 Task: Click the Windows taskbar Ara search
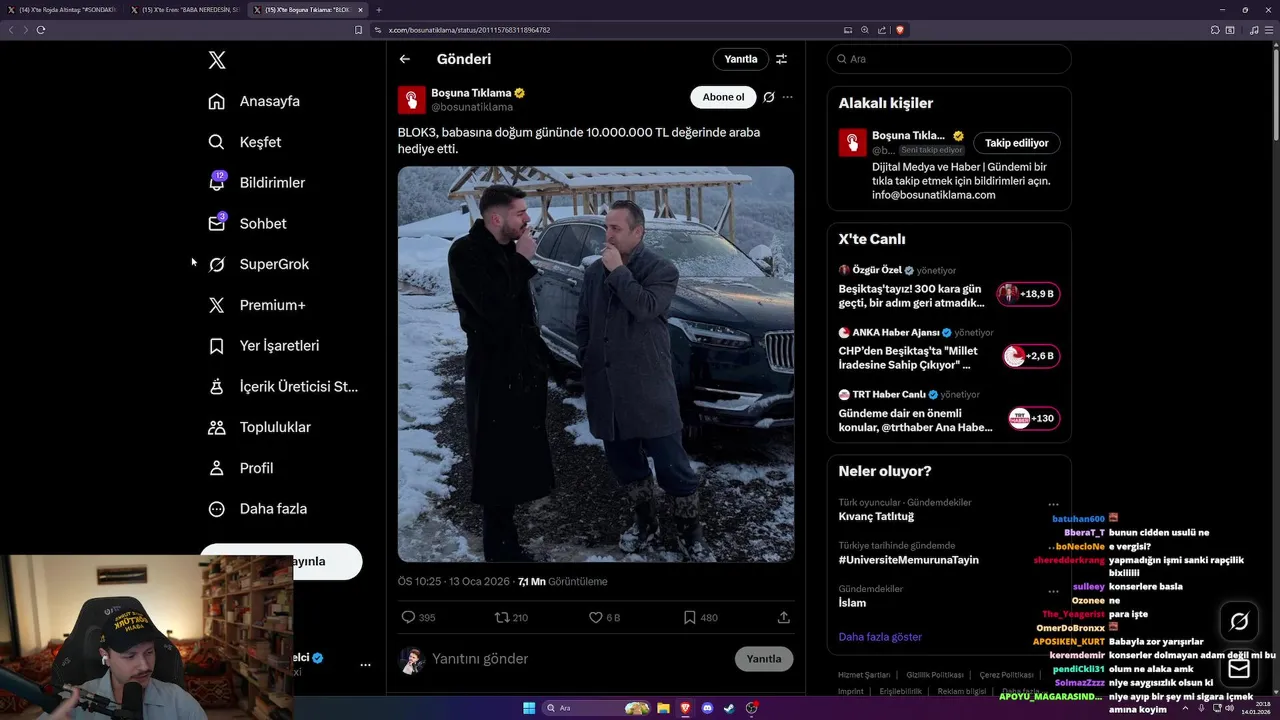(597, 708)
